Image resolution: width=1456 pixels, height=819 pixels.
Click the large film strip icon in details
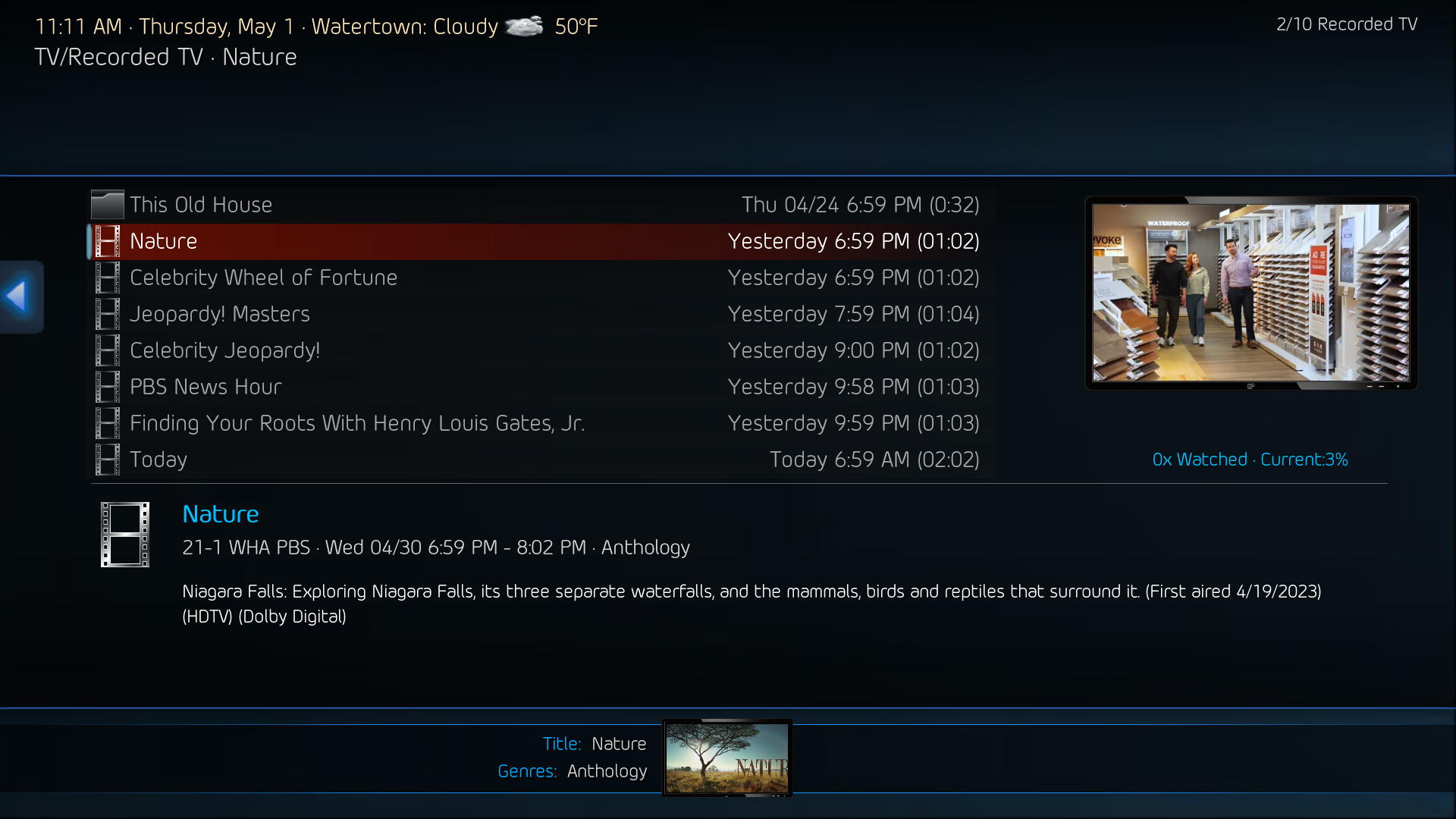125,535
